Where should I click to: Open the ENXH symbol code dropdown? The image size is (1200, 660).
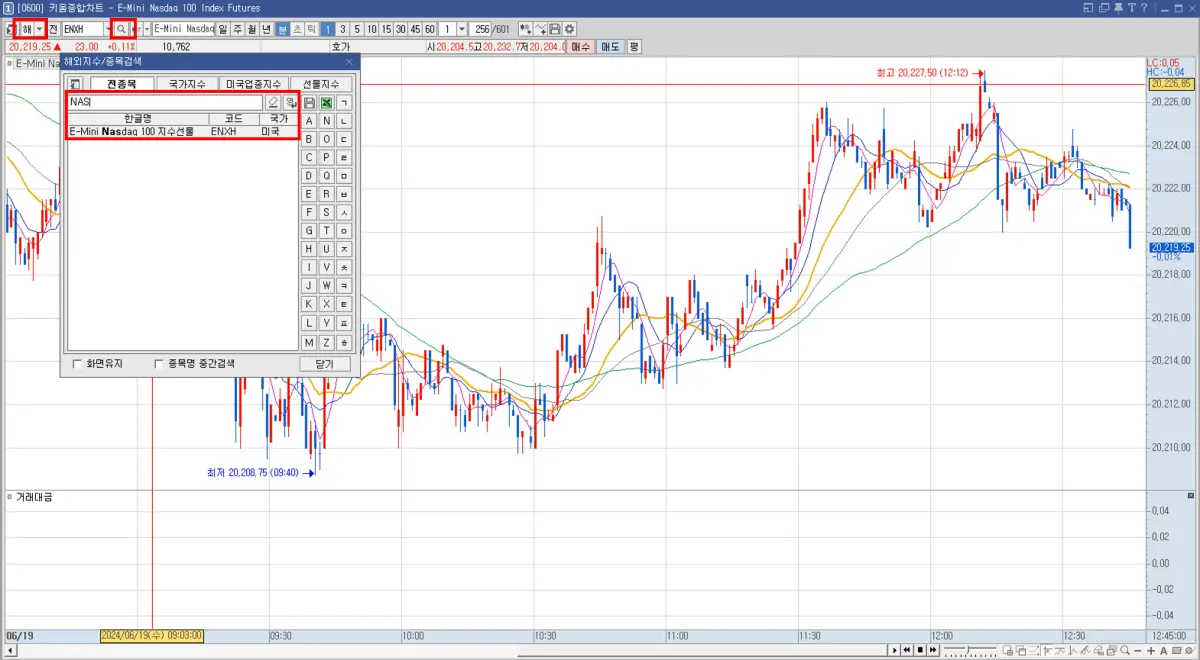point(107,30)
